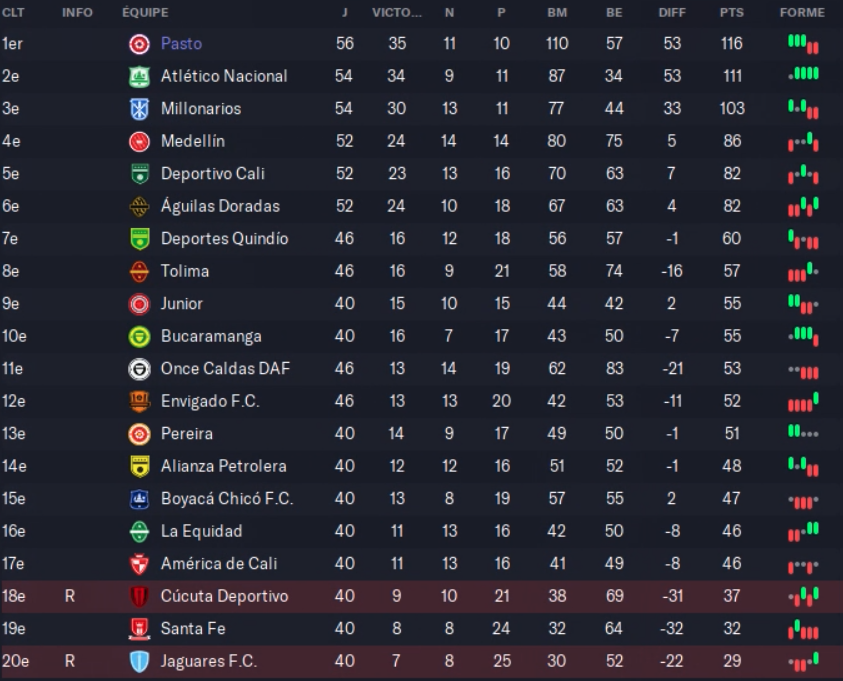Click Atlético Nacional's form bars

pos(803,74)
